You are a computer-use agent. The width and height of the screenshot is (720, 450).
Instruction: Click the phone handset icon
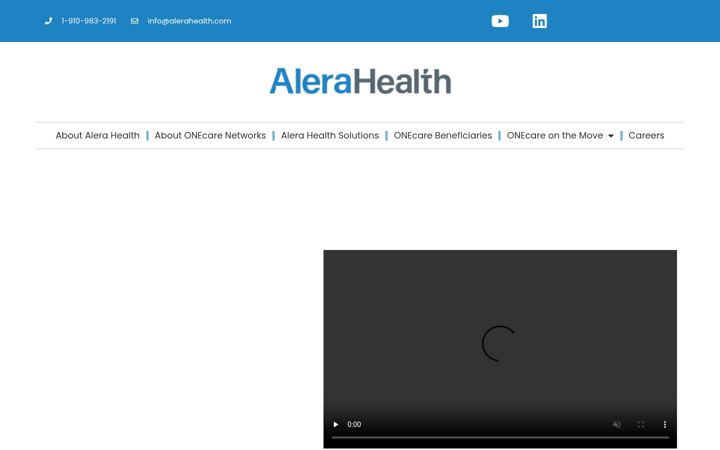(x=48, y=21)
